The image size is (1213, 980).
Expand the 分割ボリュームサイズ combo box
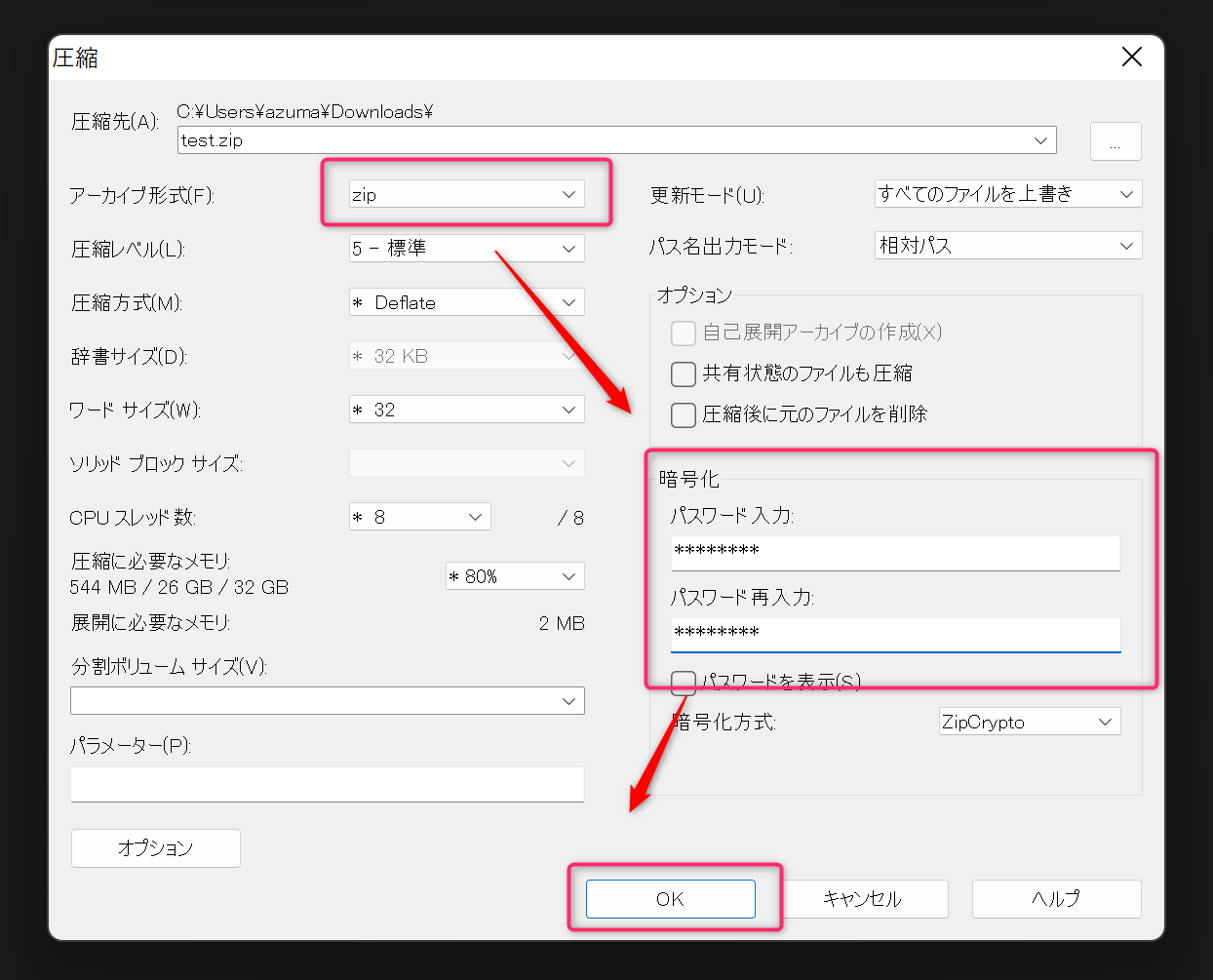pyautogui.click(x=327, y=701)
